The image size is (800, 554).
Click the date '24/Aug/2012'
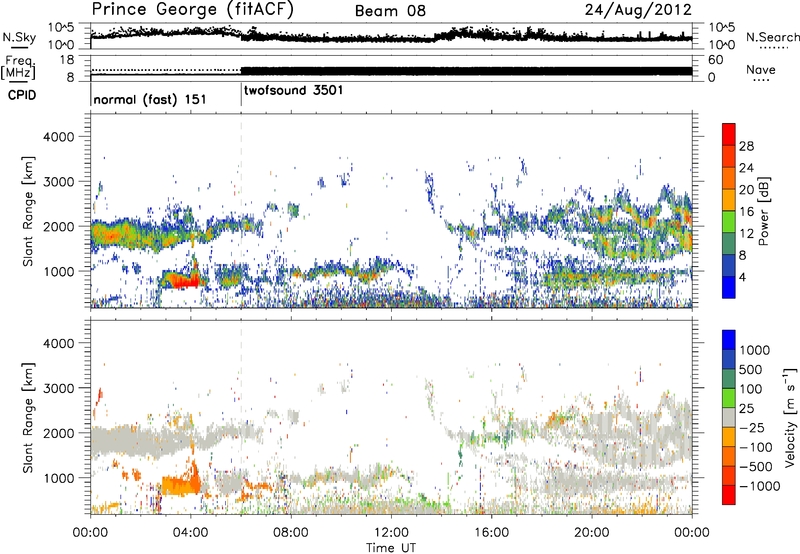[x=638, y=10]
